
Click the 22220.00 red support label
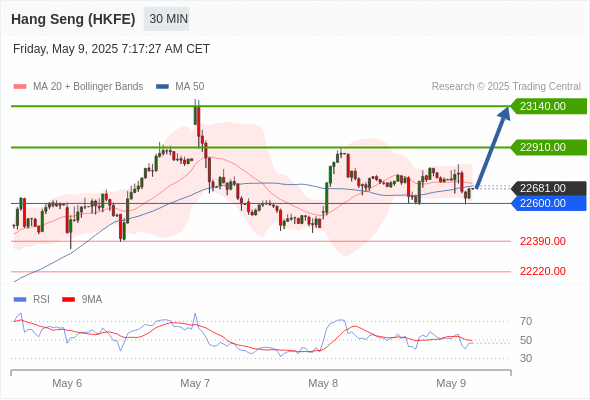point(543,271)
